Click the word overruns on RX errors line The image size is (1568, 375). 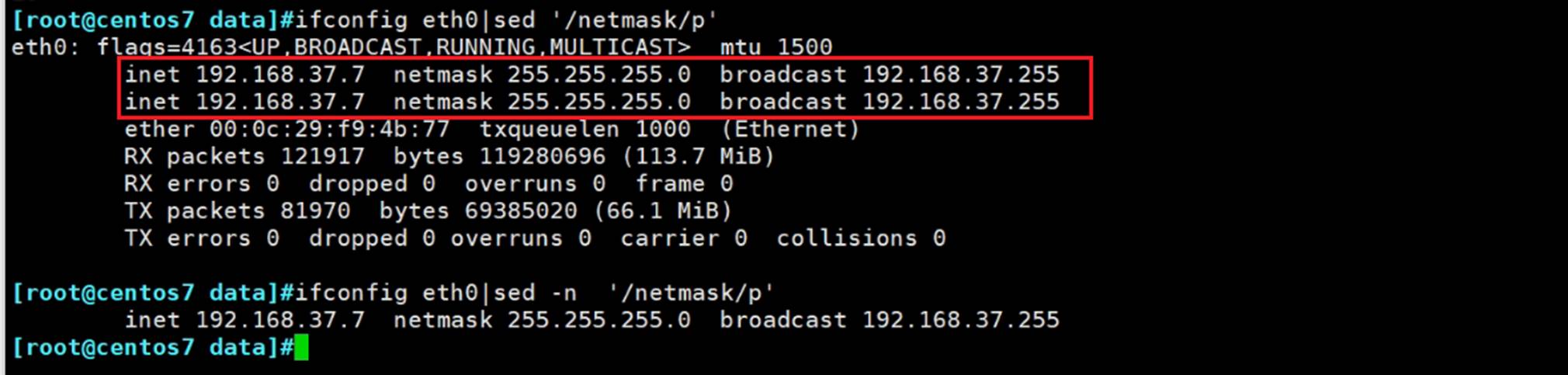pos(521,183)
